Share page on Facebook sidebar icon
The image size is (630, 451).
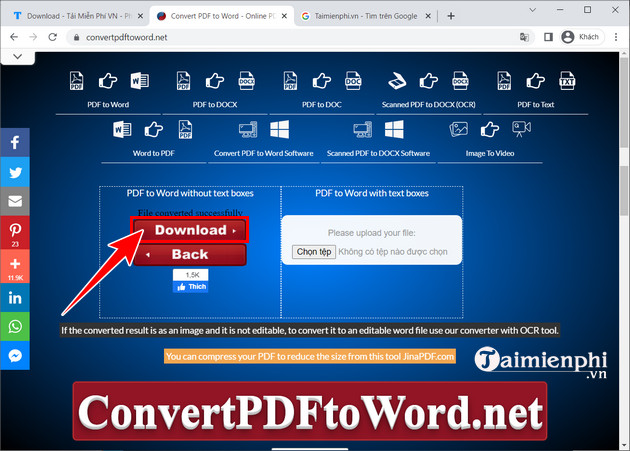coord(15,142)
